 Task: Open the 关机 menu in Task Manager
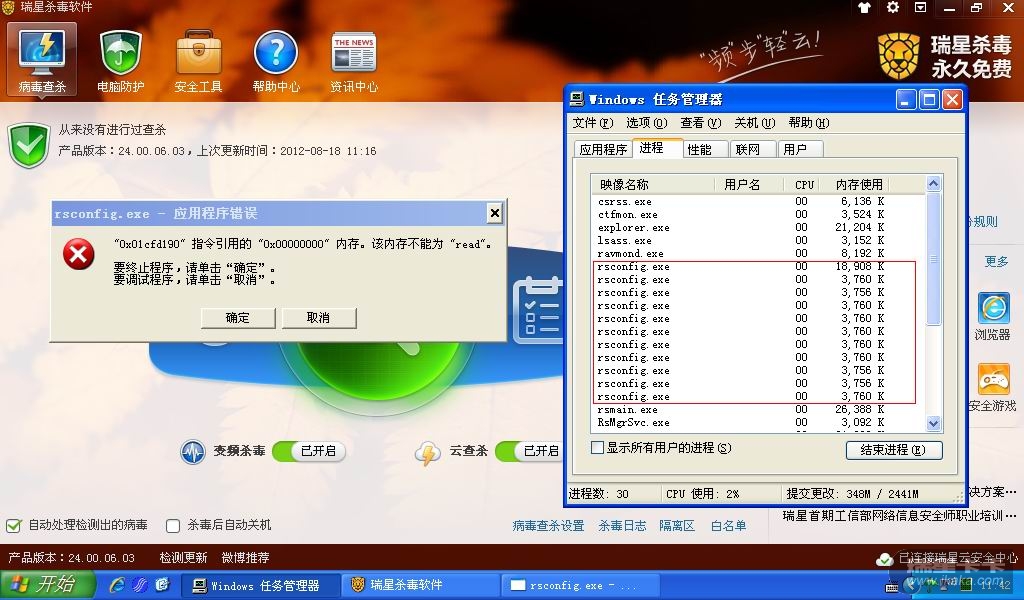pyautogui.click(x=754, y=123)
